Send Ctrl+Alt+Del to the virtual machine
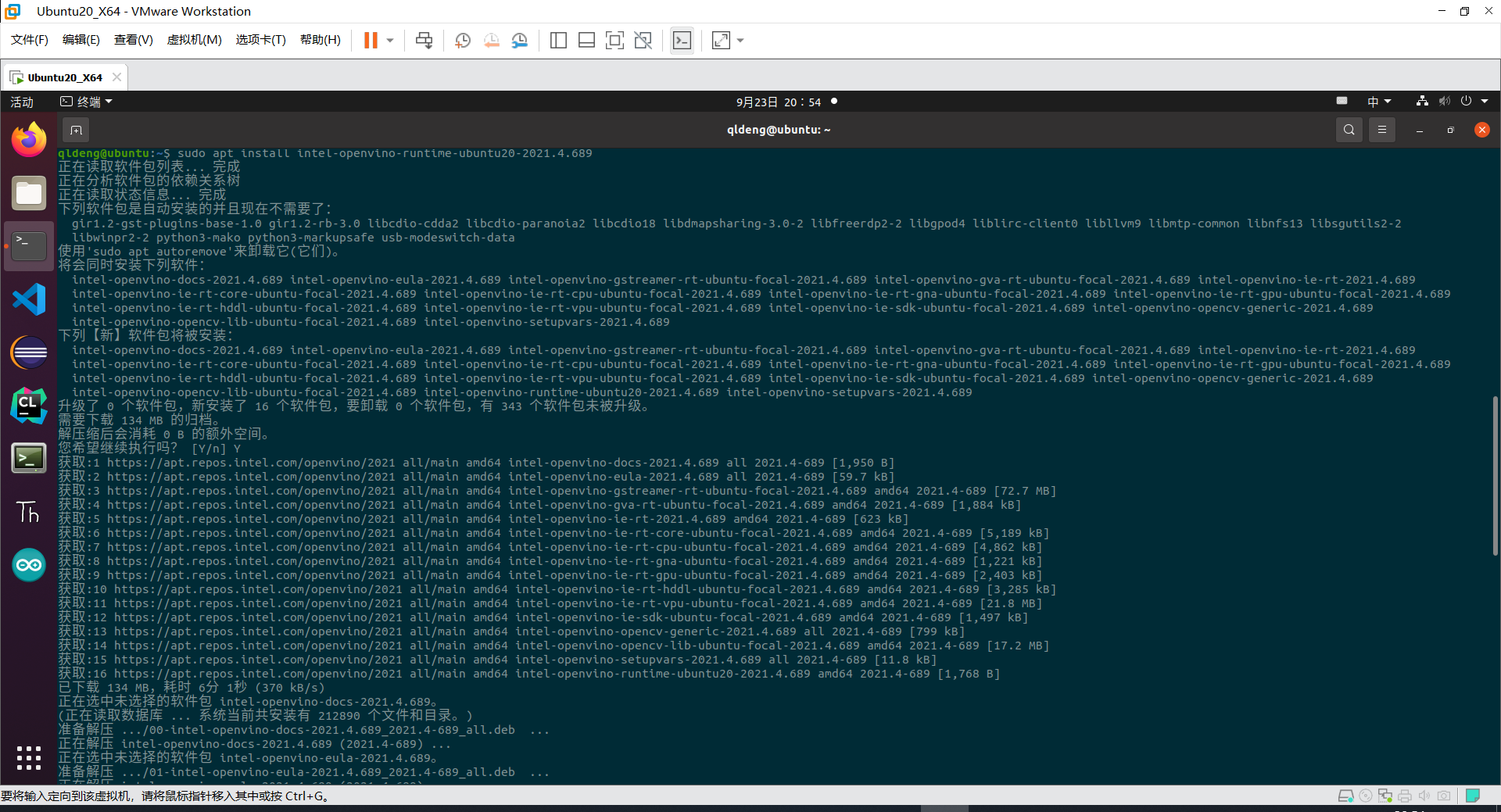 tap(424, 40)
